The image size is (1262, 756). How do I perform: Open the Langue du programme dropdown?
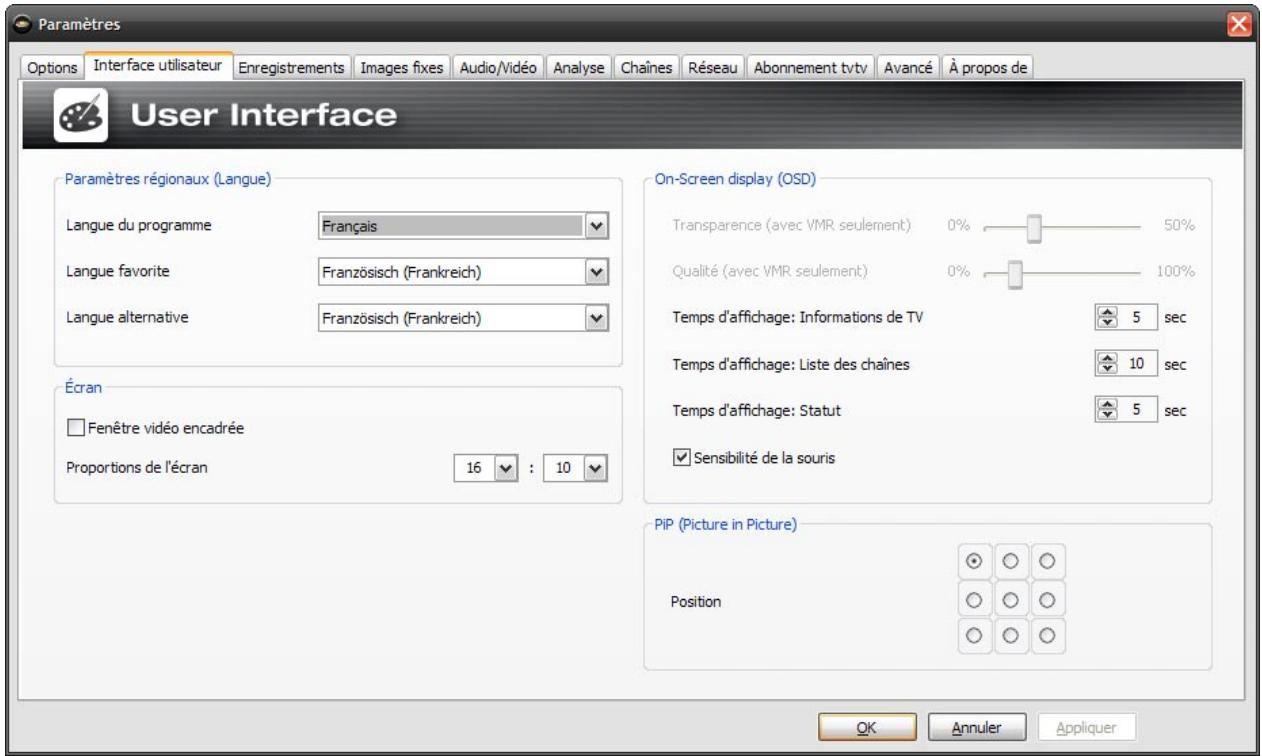pyautogui.click(x=595, y=224)
